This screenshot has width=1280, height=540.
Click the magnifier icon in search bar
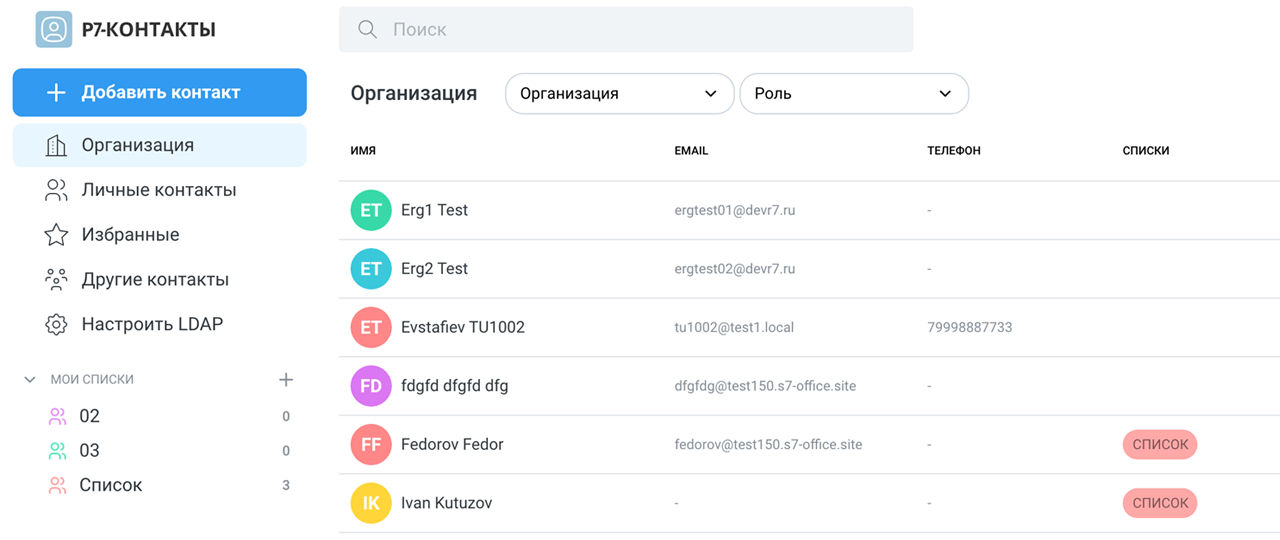(367, 30)
